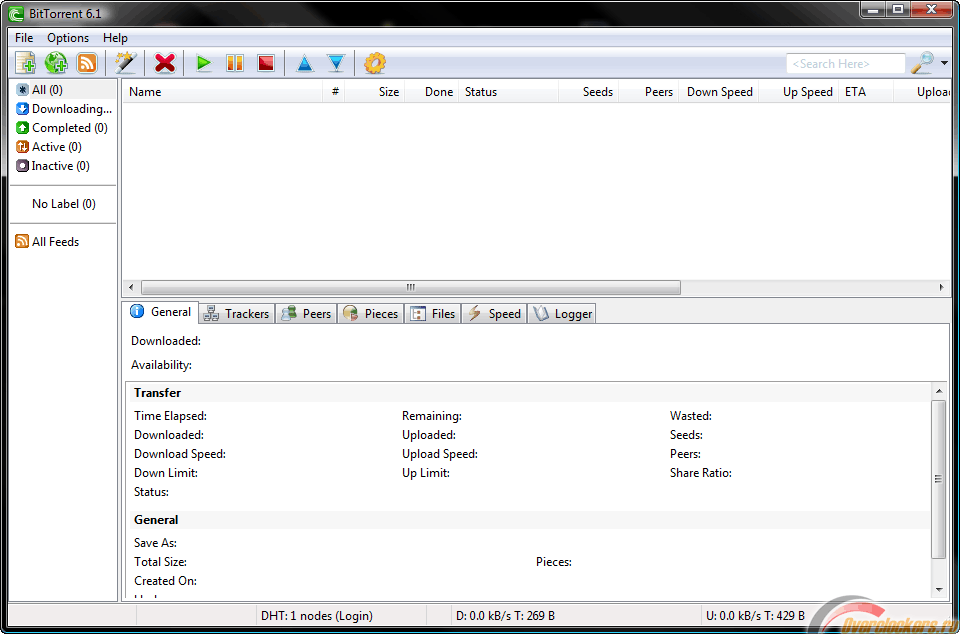Click the red X Remove icon

point(165,63)
